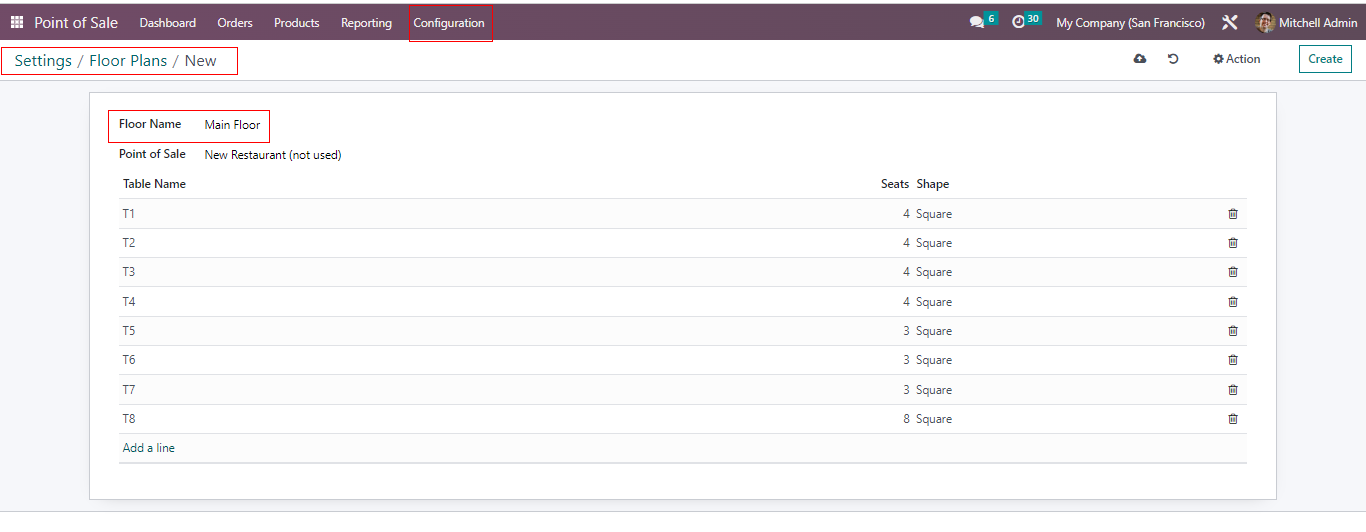The width and height of the screenshot is (1366, 532).
Task: Discard changes with the undo icon
Action: tap(1173, 59)
